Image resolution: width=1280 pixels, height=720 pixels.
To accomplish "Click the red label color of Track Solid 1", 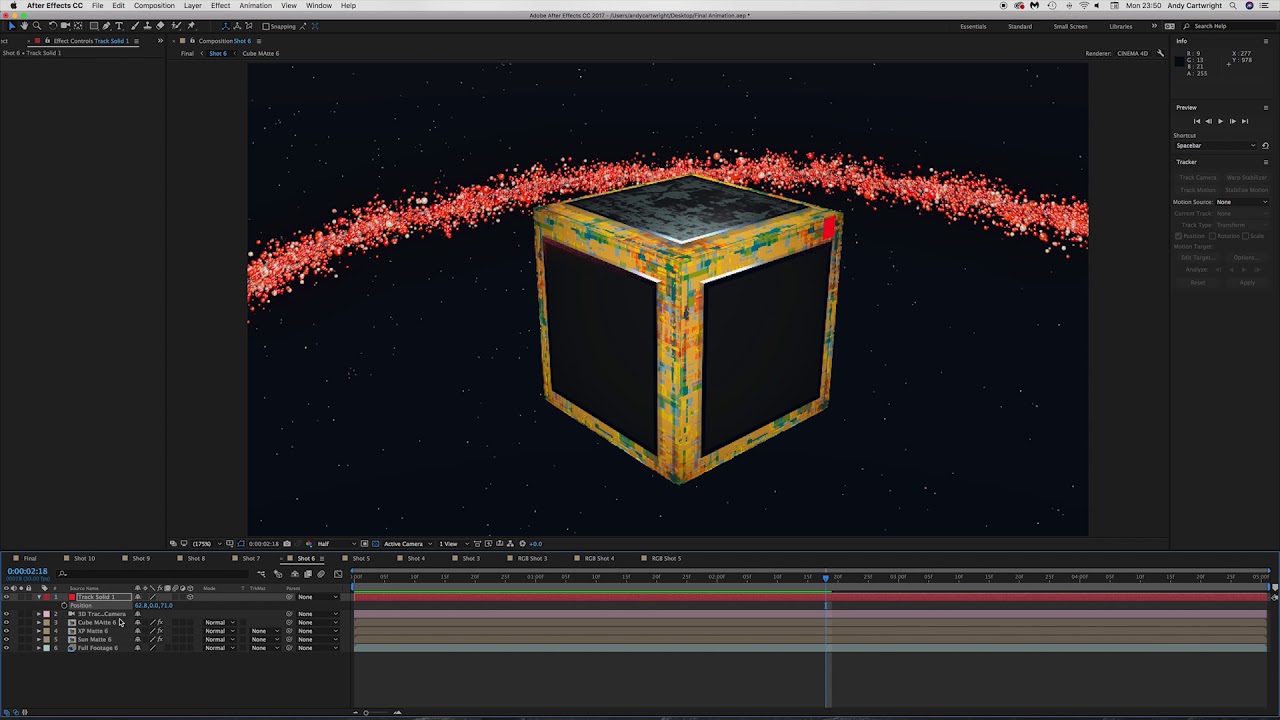I will point(46,597).
